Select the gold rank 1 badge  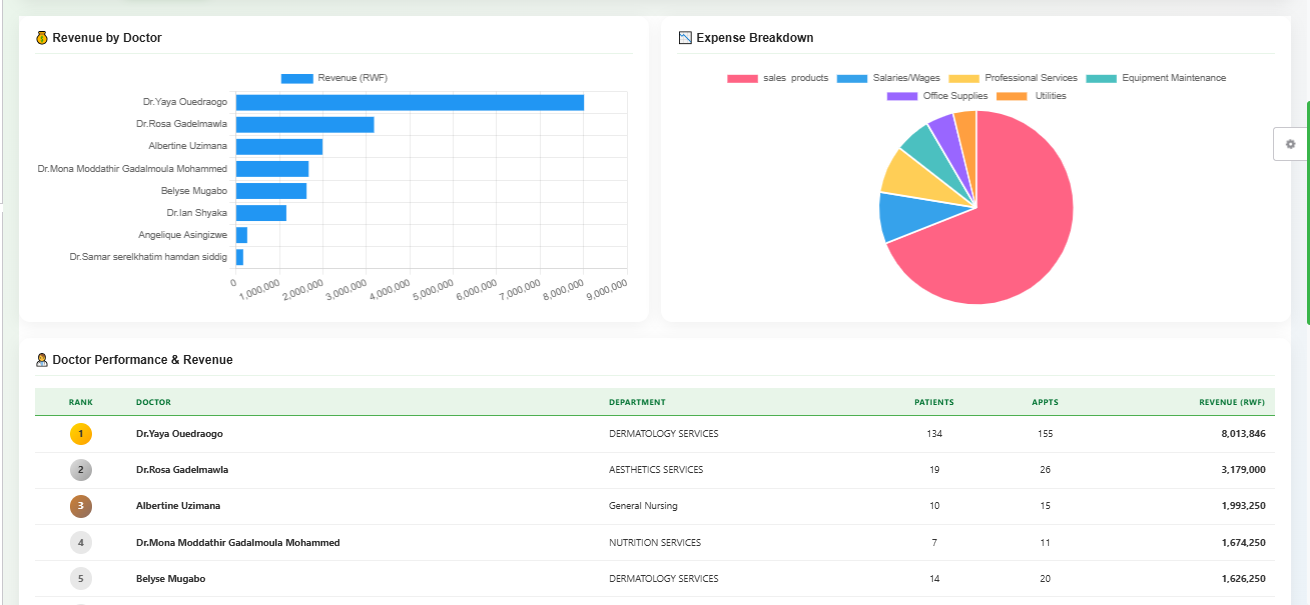[81, 434]
